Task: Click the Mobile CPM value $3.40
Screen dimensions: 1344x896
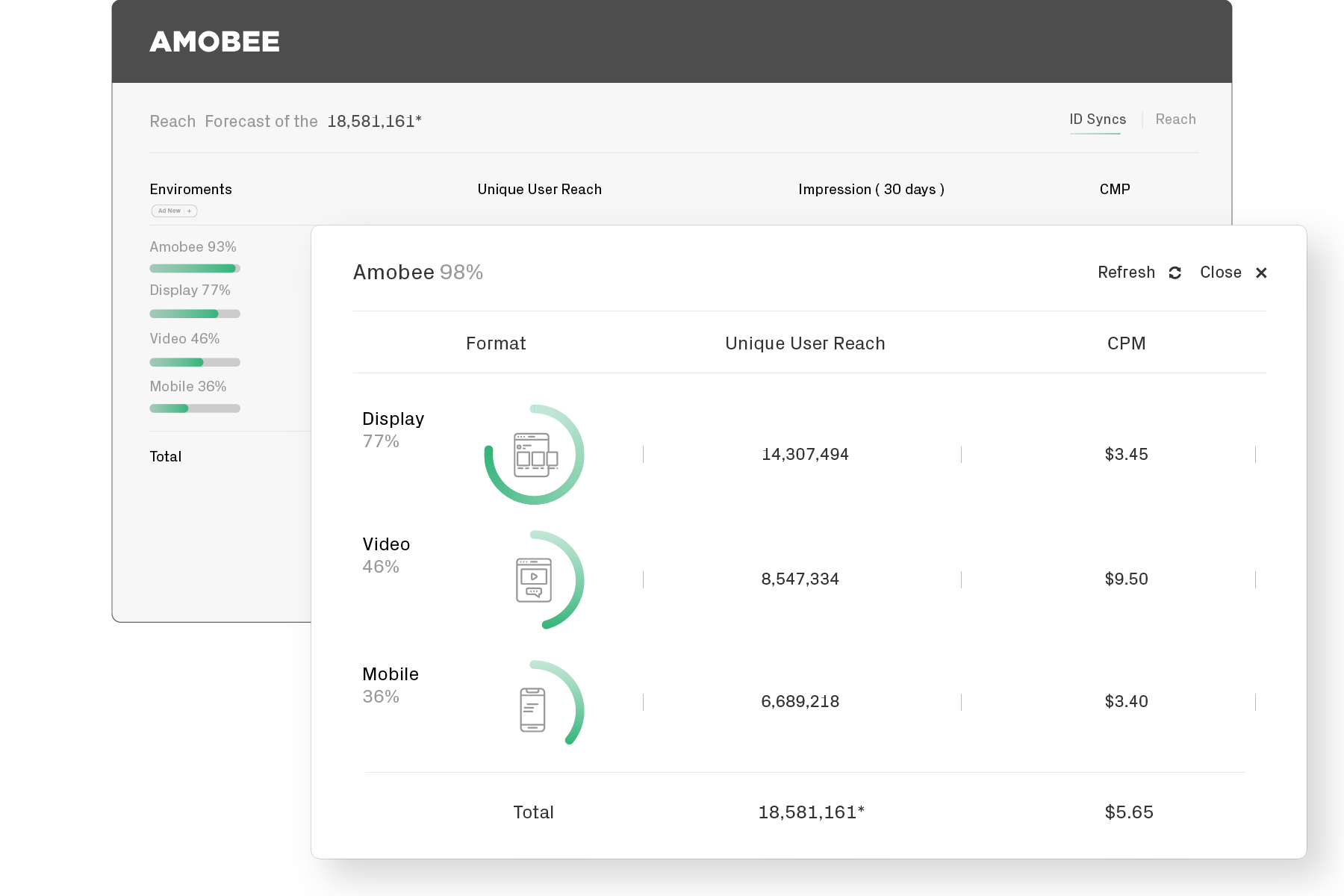Action: (1126, 702)
